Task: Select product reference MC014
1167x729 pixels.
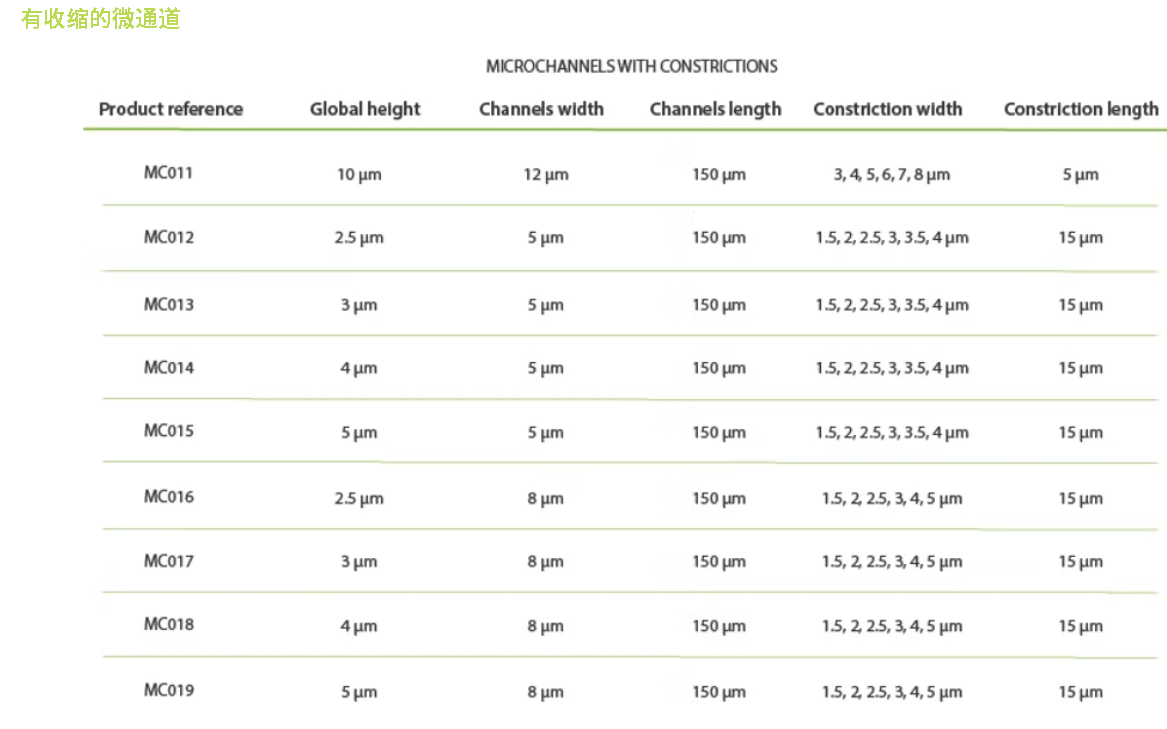Action: (x=168, y=367)
